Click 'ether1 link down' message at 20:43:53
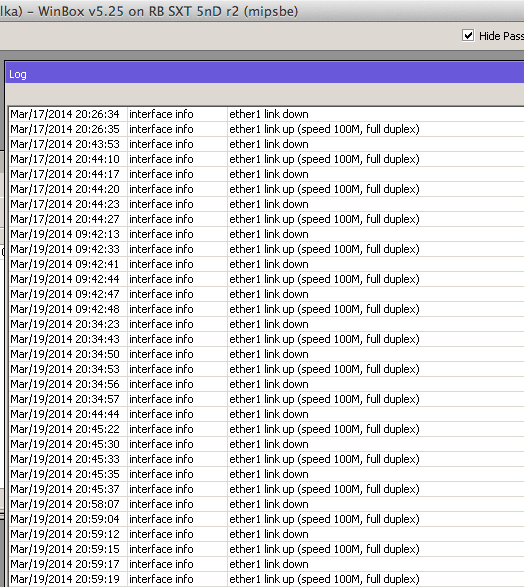The height and width of the screenshot is (587, 524). (269, 144)
